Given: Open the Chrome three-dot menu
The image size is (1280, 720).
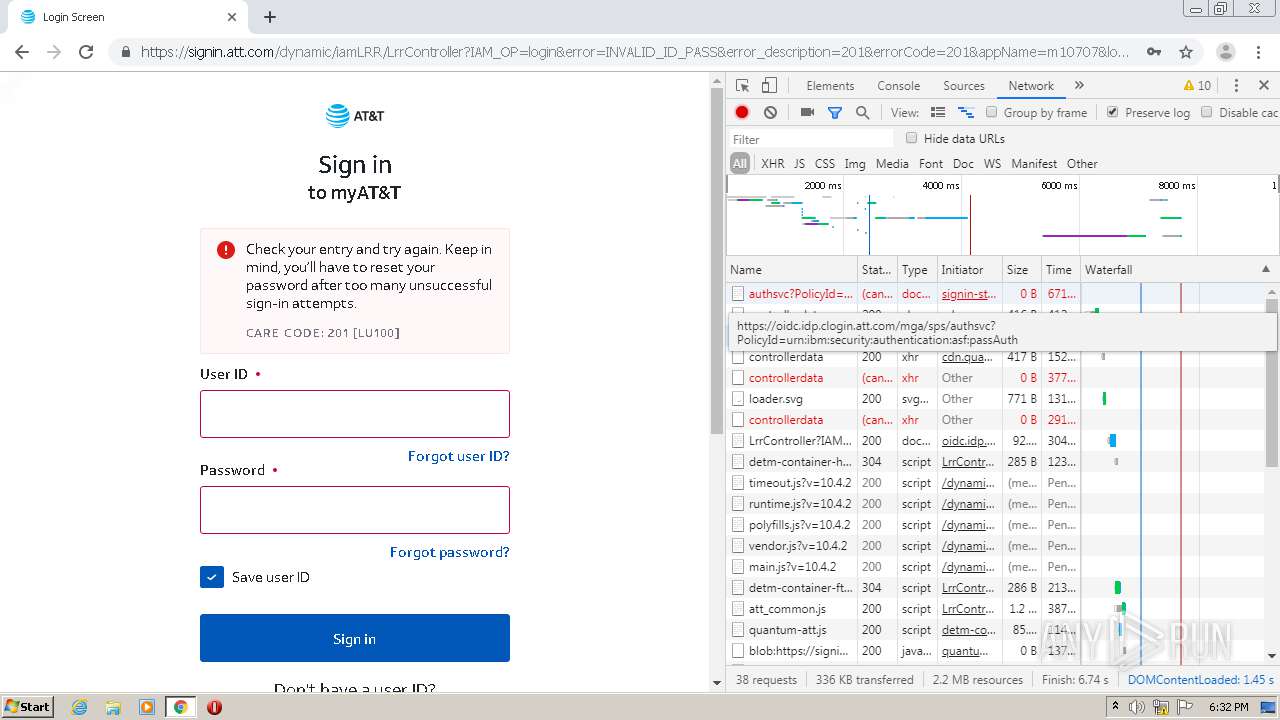Looking at the screenshot, I should [1260, 52].
